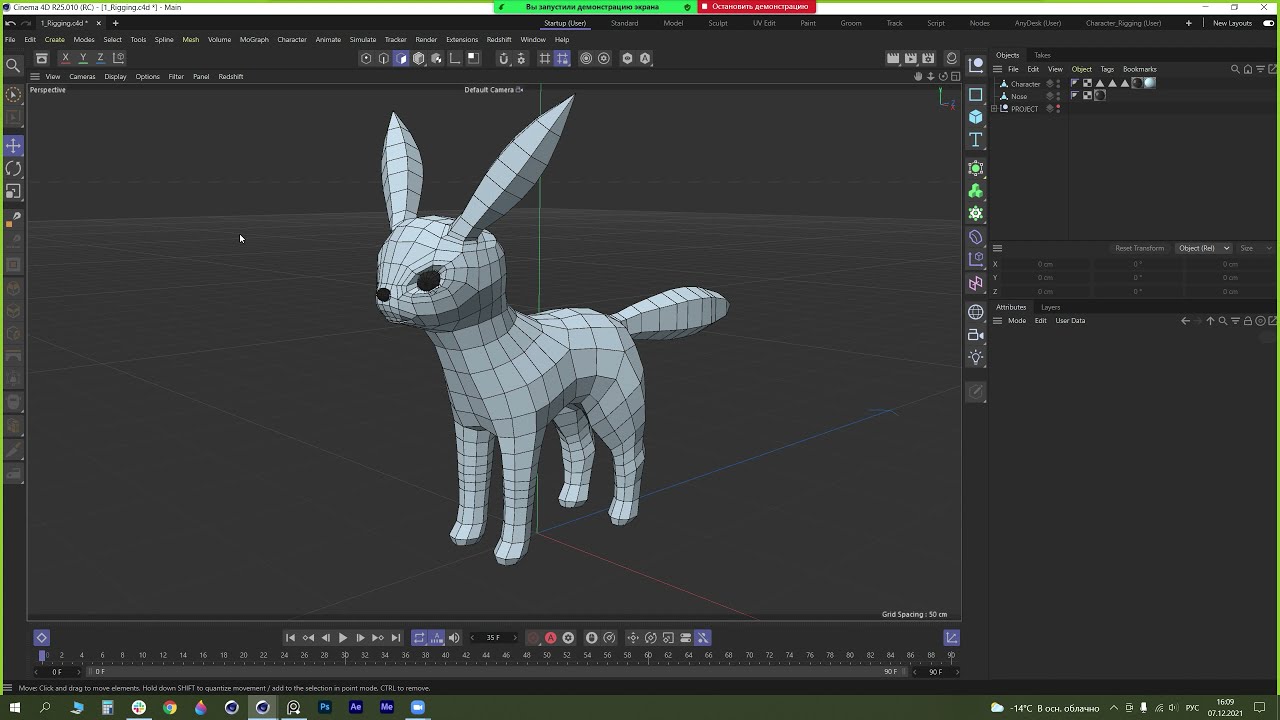1280x720 pixels.
Task: Select the Move tool in left toolbar
Action: point(14,146)
